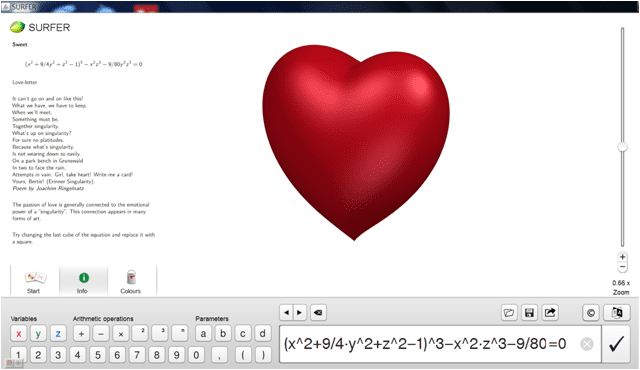Image resolution: width=640 pixels, height=370 pixels.
Task: Insert parameter c
Action: tap(243, 334)
